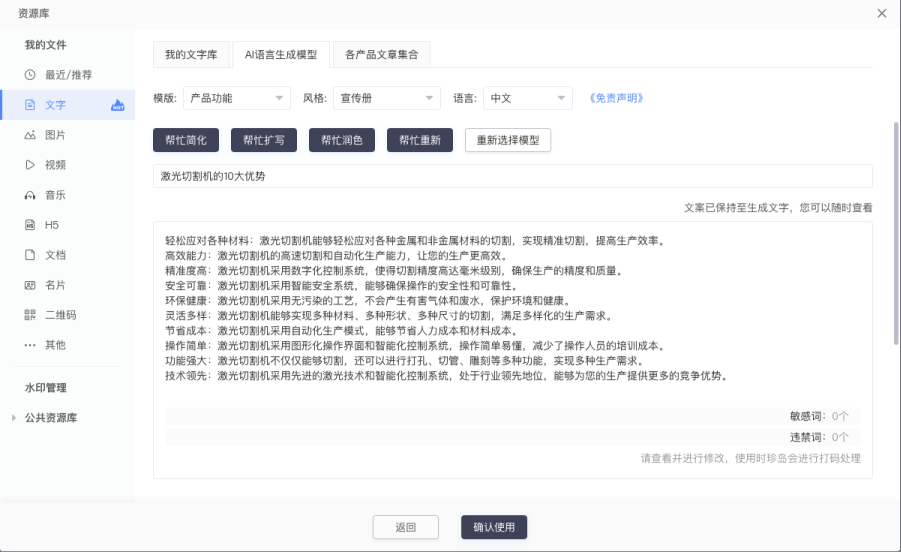Select the 音乐 headphones icon
901x552 pixels.
click(30, 195)
